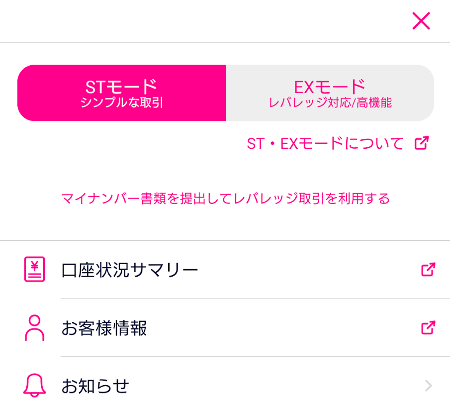Open お客様情報 menu item

pyautogui.click(x=225, y=328)
